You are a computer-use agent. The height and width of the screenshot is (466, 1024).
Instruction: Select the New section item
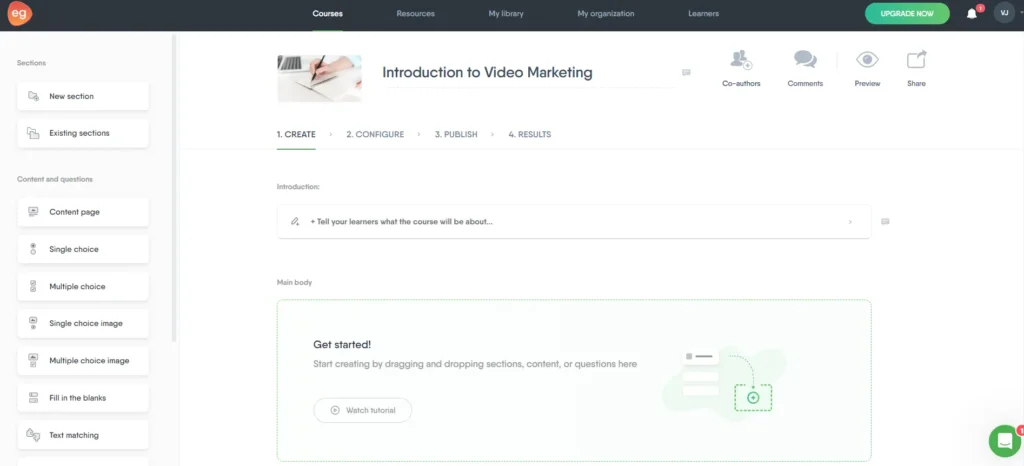coord(83,96)
